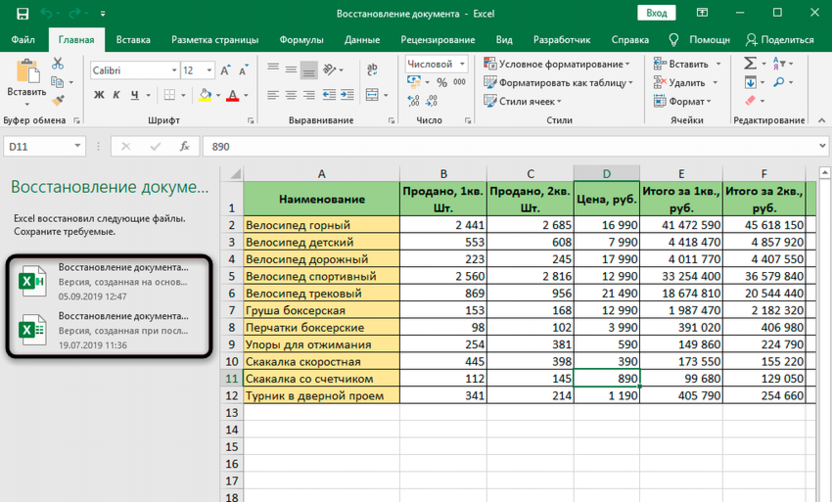Click the Помощн tell-me search box

[700, 40]
